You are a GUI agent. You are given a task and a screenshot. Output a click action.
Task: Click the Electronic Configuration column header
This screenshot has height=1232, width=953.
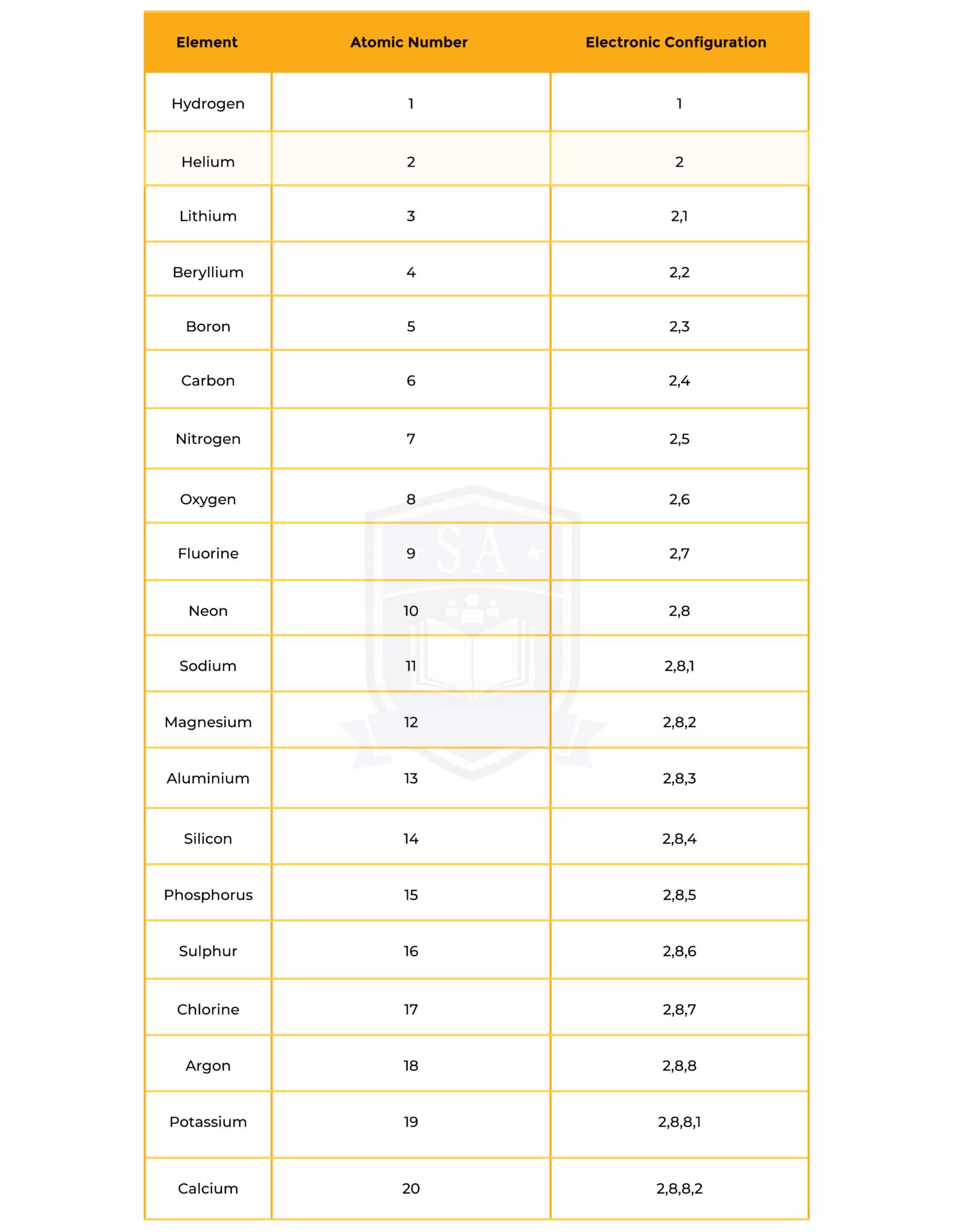[x=676, y=43]
